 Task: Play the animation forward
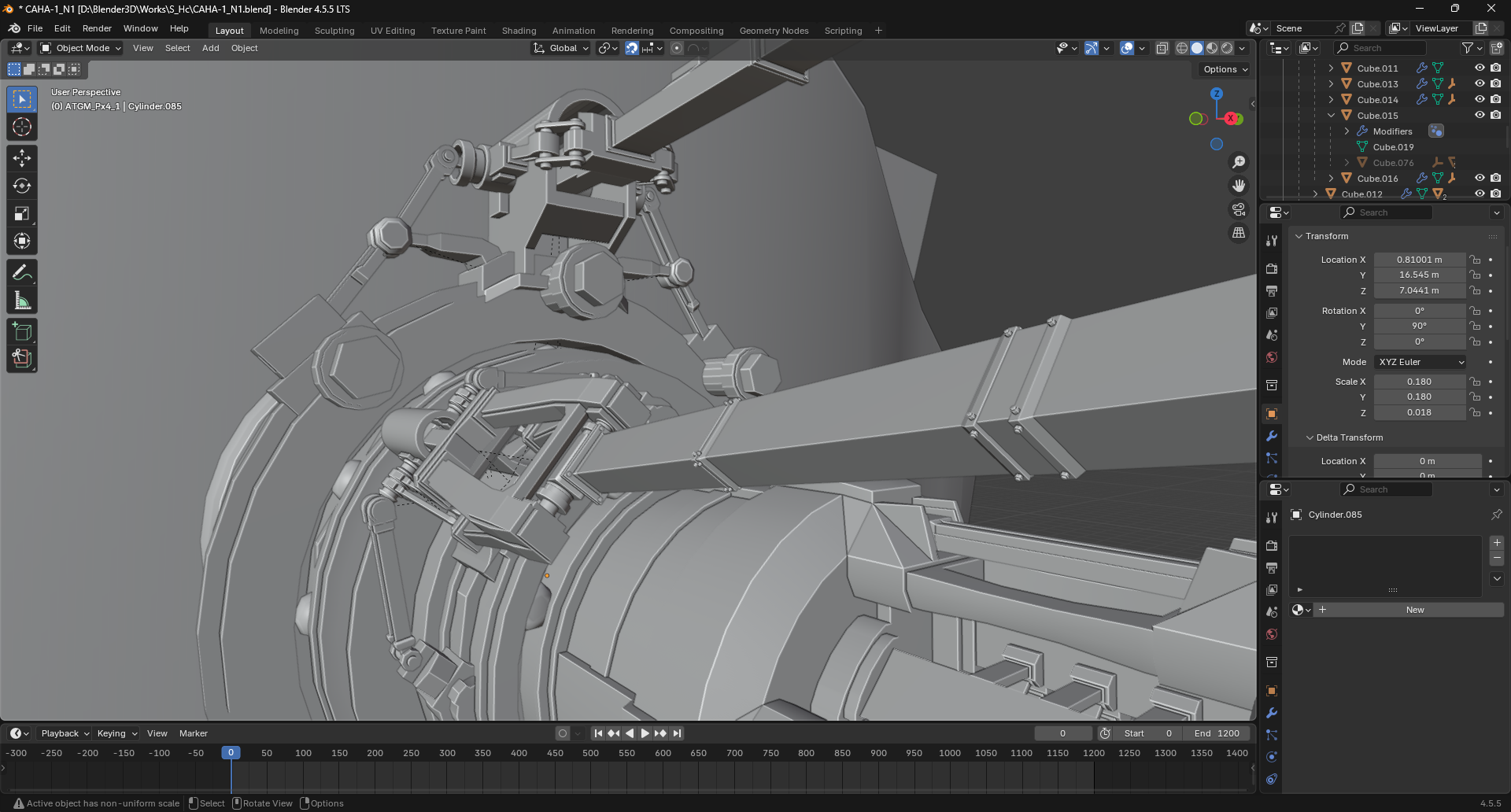pyautogui.click(x=645, y=733)
